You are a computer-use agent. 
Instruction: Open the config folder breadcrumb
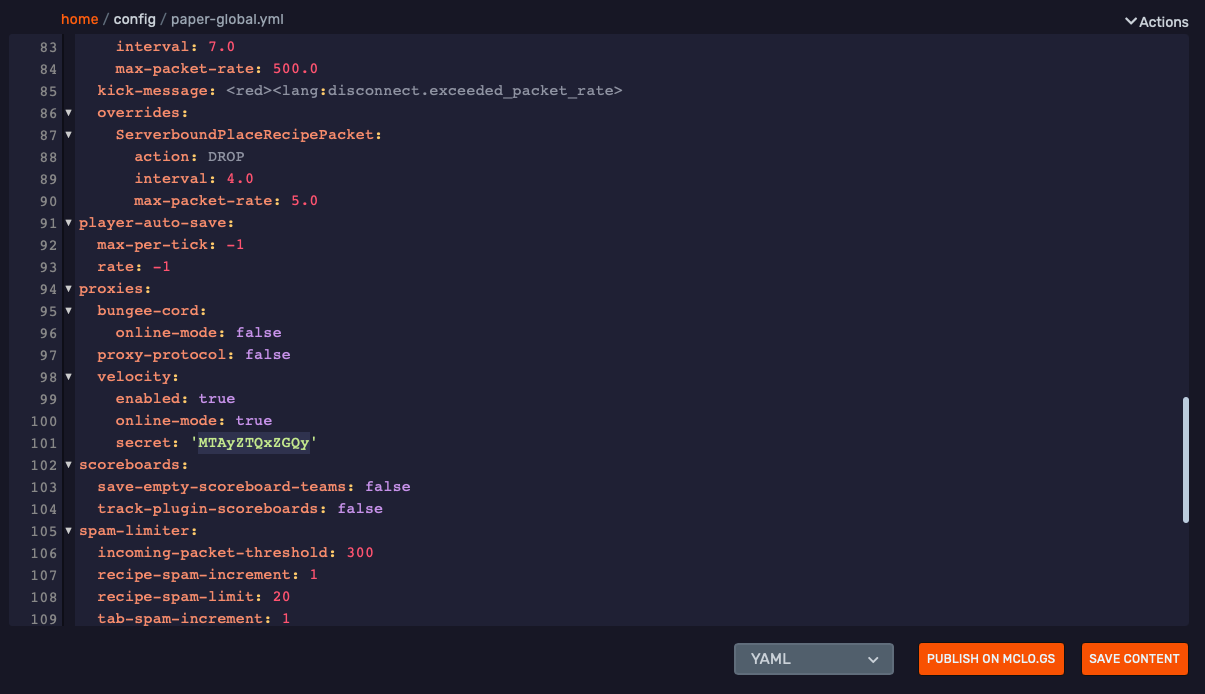(134, 19)
